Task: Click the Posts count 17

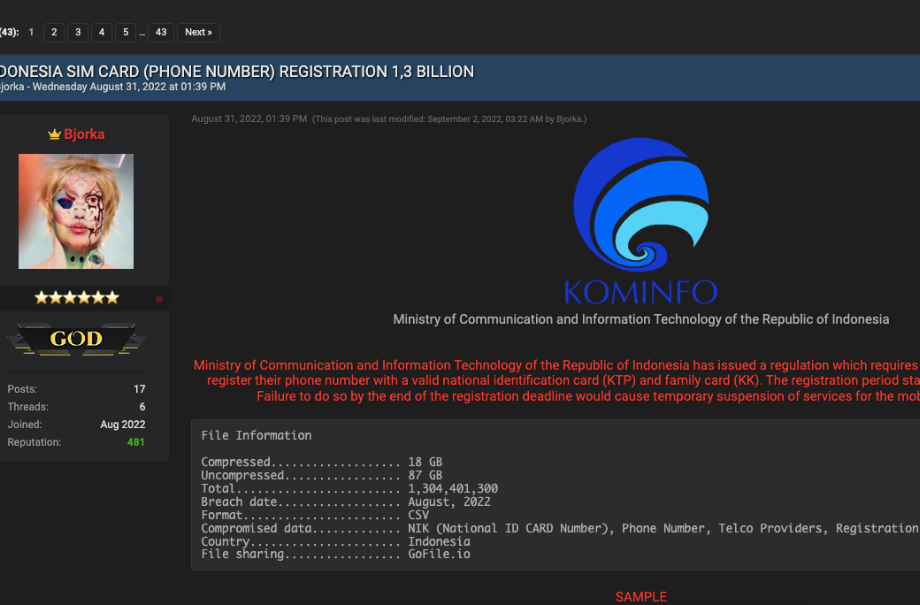Action: [x=139, y=389]
